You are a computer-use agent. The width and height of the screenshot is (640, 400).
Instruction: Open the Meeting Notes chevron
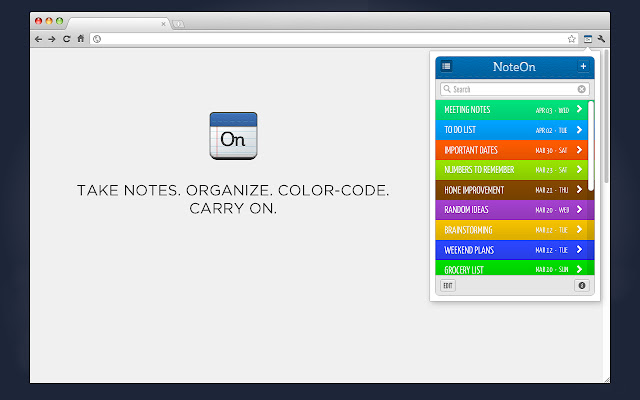coord(579,109)
